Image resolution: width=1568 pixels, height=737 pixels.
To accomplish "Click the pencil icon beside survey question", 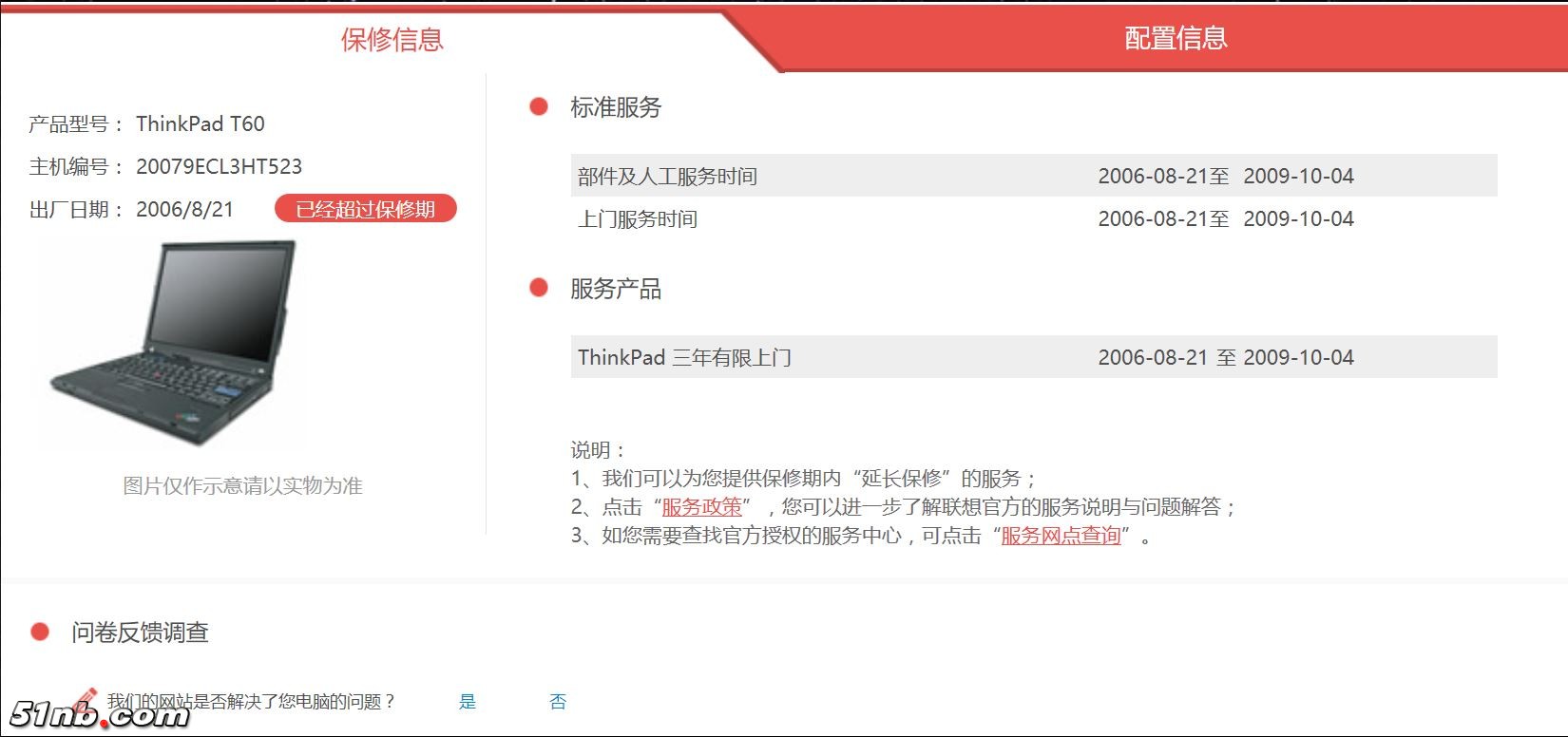I will coord(86,702).
